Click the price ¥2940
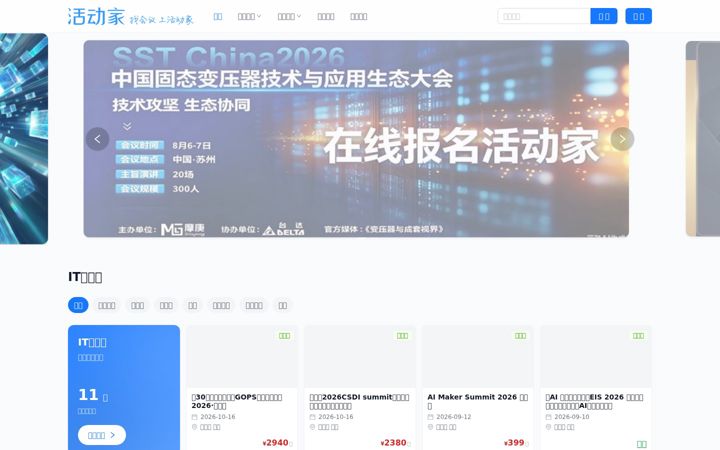The height and width of the screenshot is (450, 720). click(276, 443)
